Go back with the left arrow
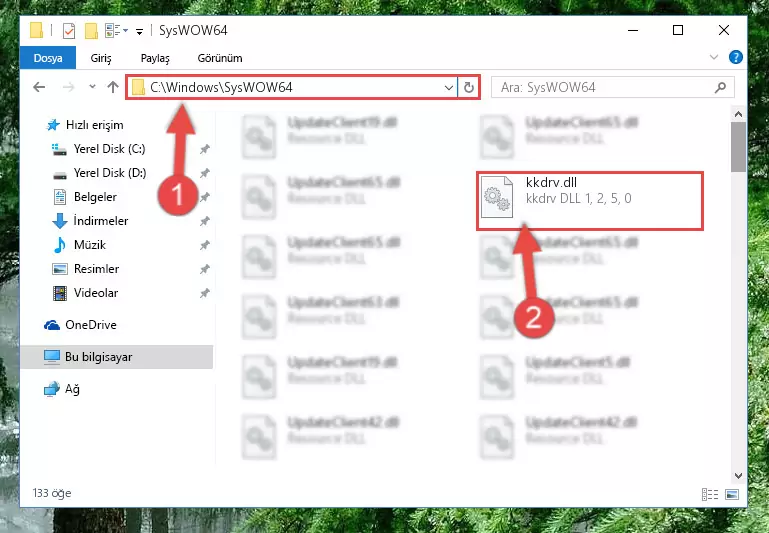 (39, 87)
